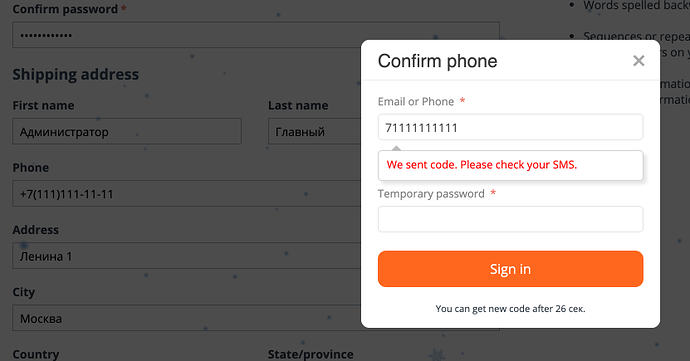The height and width of the screenshot is (361, 690).
Task: Click the Last name label
Action: point(298,106)
